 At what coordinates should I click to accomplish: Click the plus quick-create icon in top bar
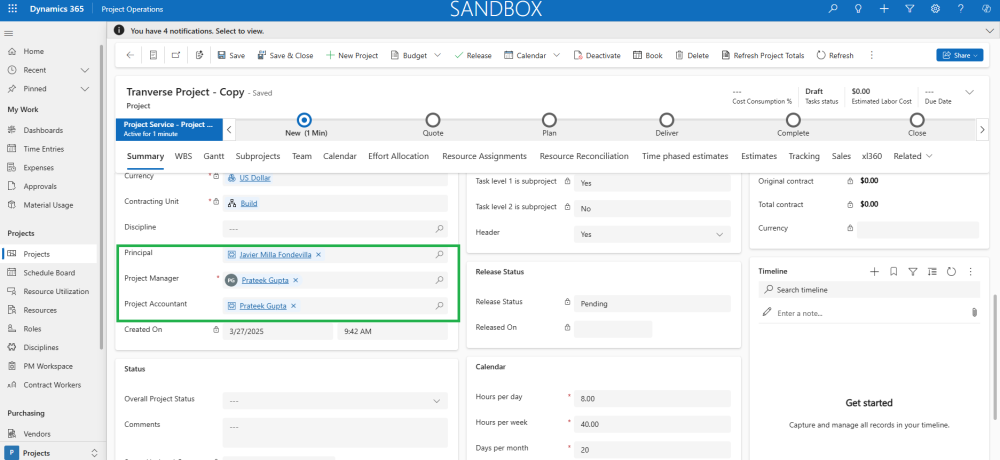tap(884, 9)
